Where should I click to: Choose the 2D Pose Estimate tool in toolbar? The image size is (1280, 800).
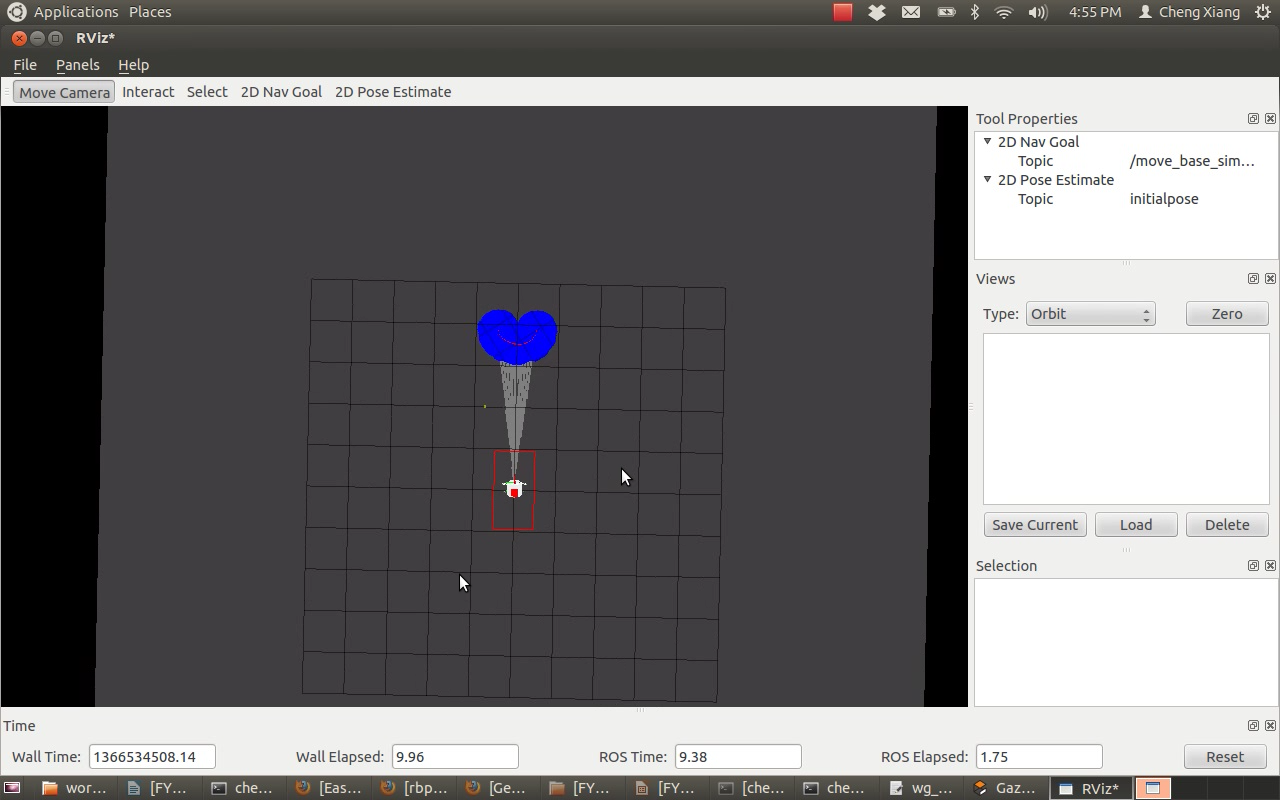[x=393, y=91]
